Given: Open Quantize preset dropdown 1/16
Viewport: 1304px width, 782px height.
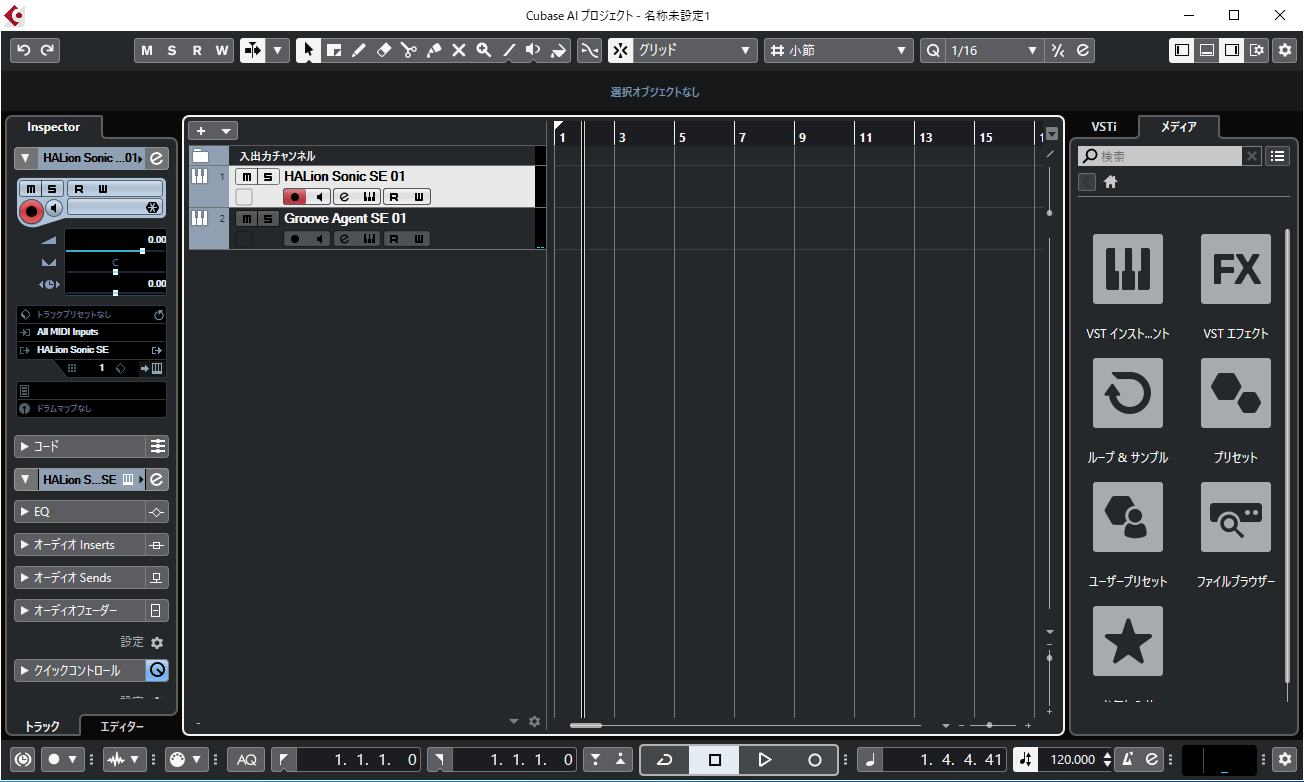Looking at the screenshot, I should tap(994, 50).
